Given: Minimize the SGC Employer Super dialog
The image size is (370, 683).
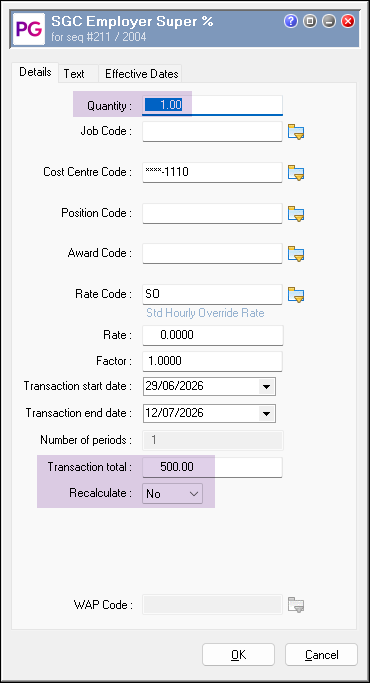Looking at the screenshot, I should [x=329, y=21].
